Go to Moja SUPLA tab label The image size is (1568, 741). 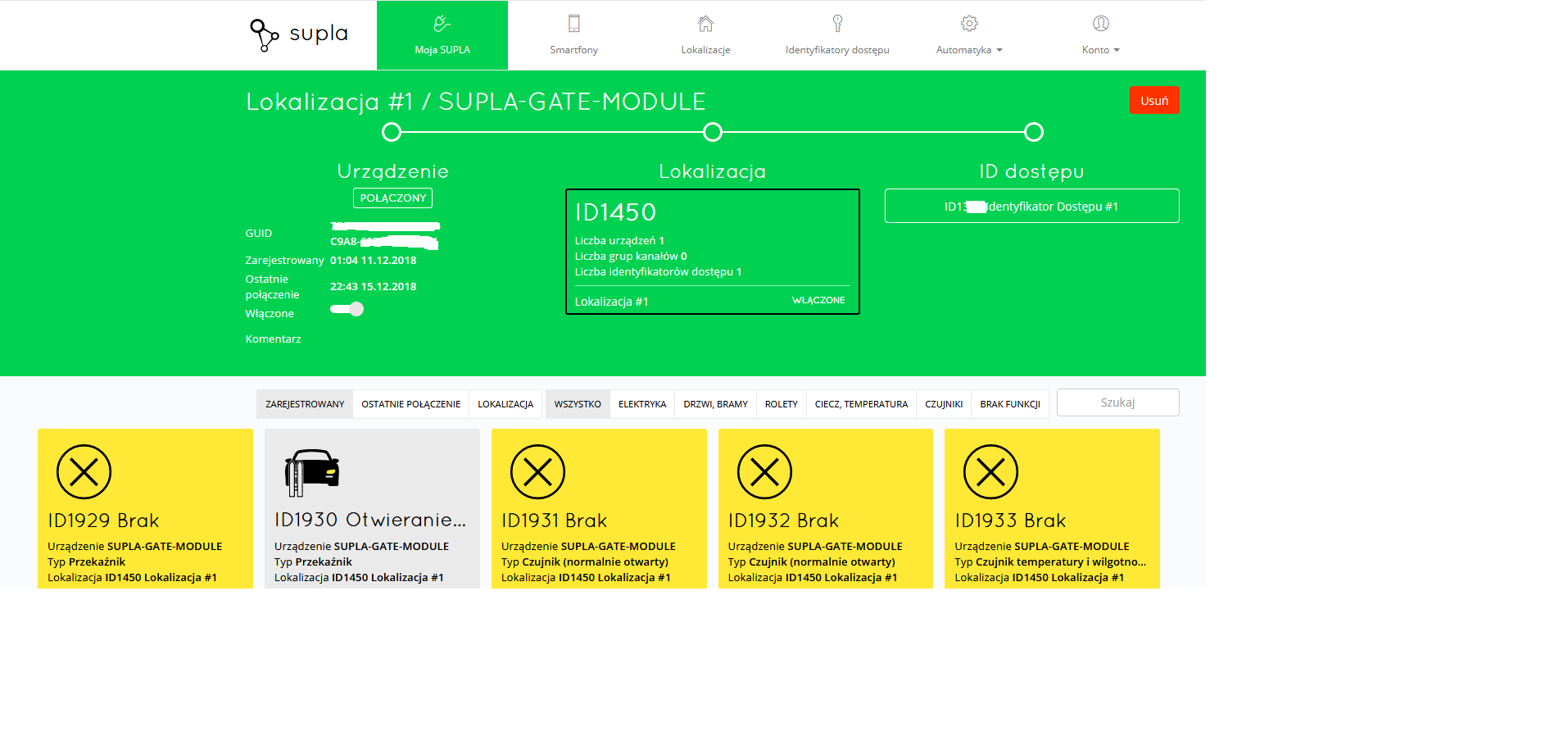[442, 50]
